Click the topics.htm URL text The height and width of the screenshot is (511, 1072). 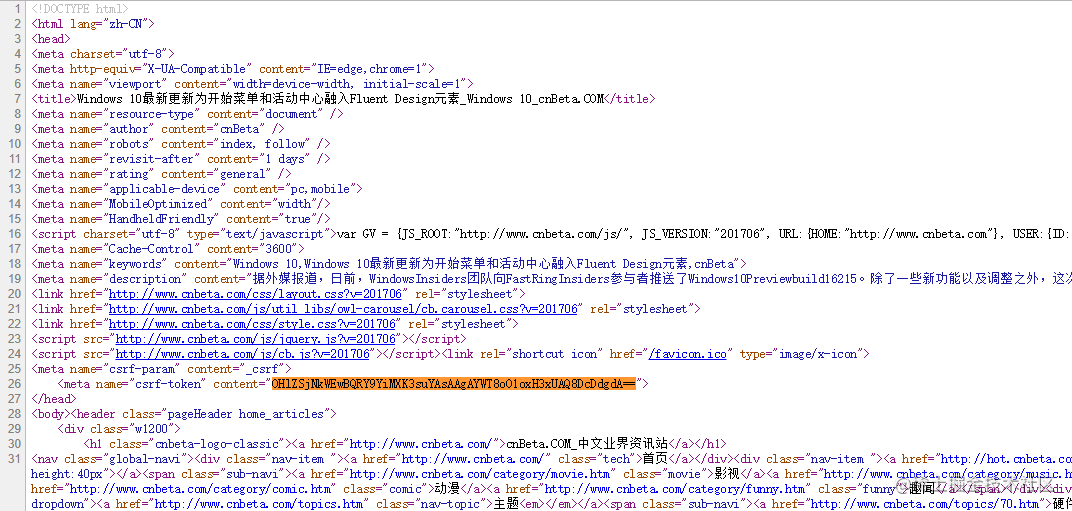[x=258, y=505]
